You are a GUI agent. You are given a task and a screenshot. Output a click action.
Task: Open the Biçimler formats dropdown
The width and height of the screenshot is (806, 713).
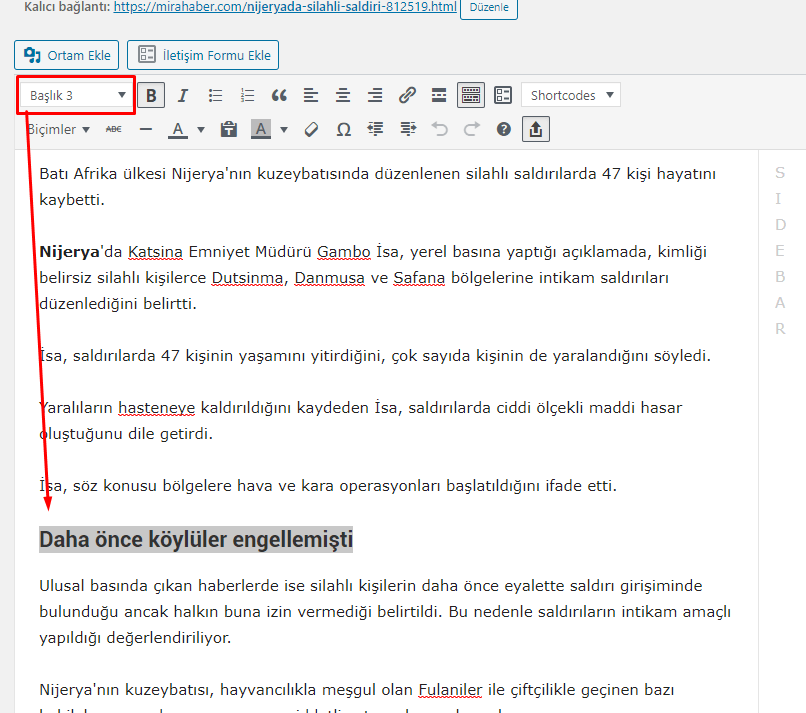pyautogui.click(x=58, y=129)
